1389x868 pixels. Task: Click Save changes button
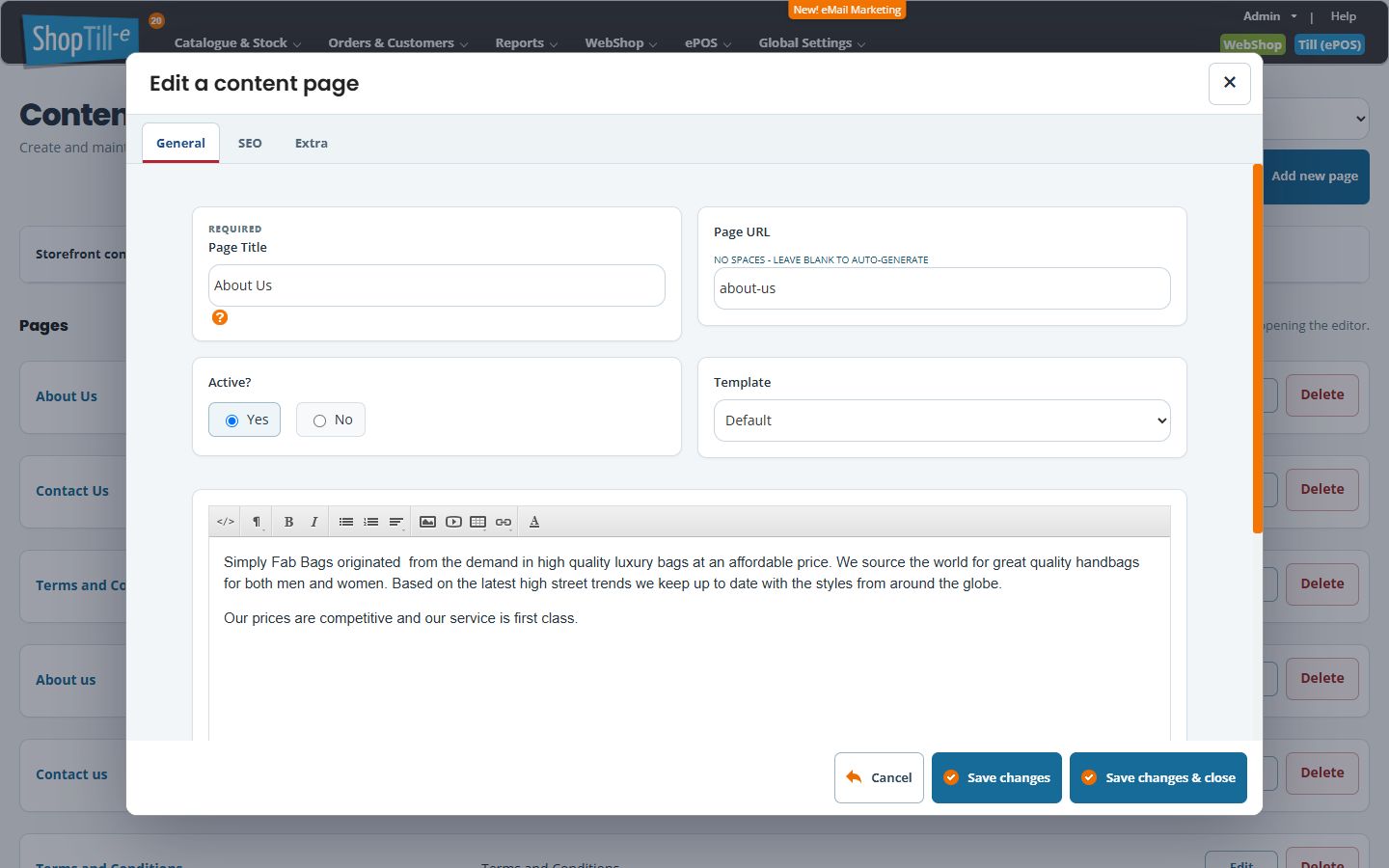[x=996, y=777]
